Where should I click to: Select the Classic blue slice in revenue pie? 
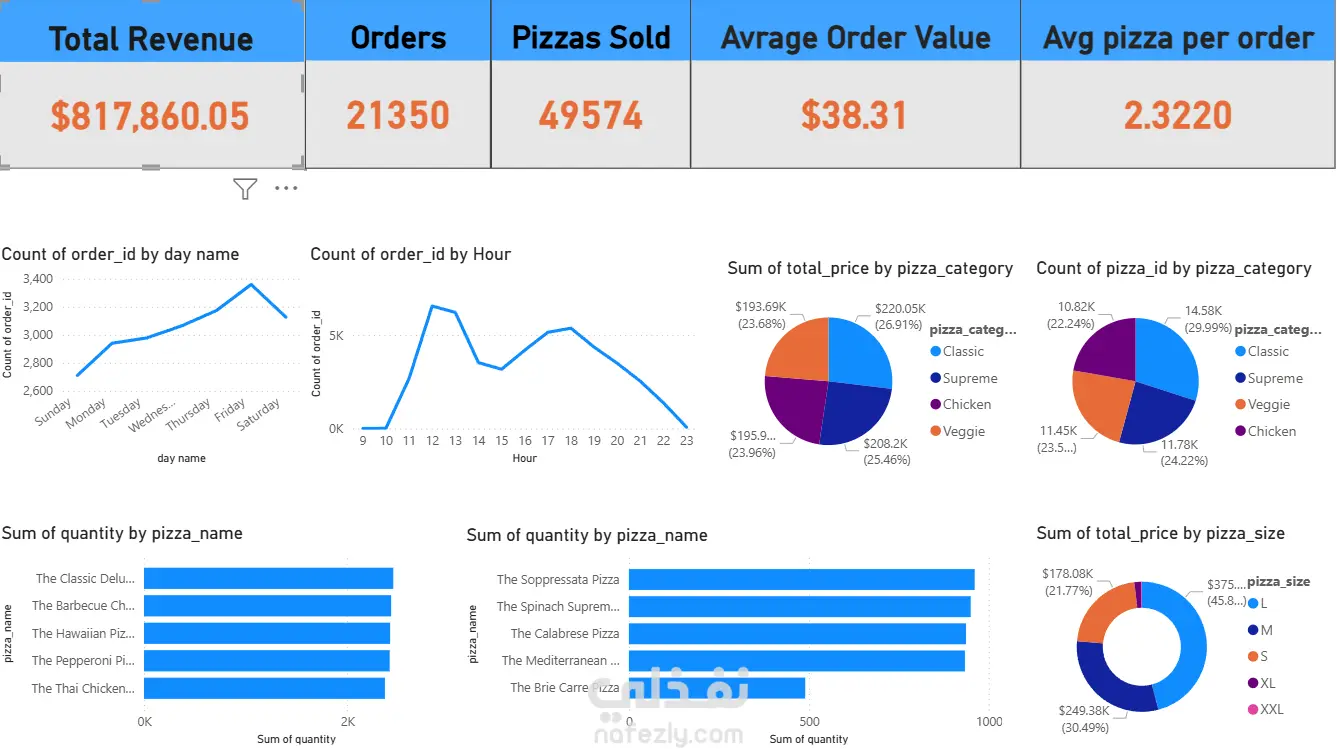tap(858, 355)
